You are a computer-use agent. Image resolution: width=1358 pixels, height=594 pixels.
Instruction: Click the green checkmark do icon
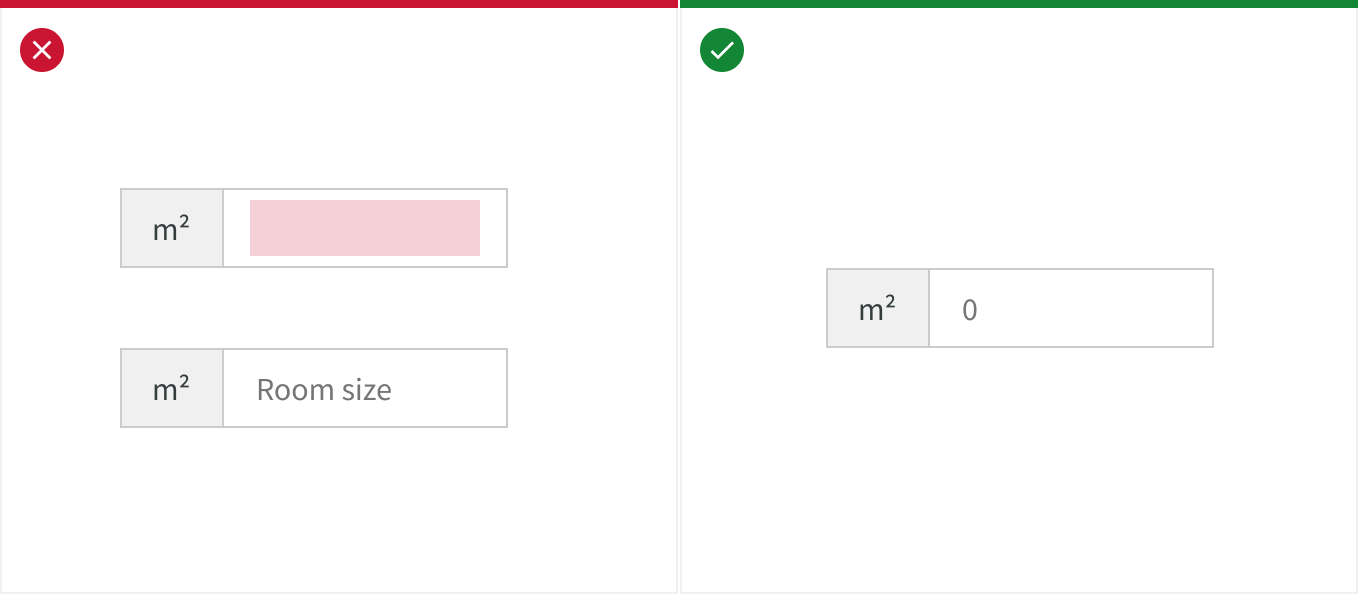pyautogui.click(x=722, y=50)
